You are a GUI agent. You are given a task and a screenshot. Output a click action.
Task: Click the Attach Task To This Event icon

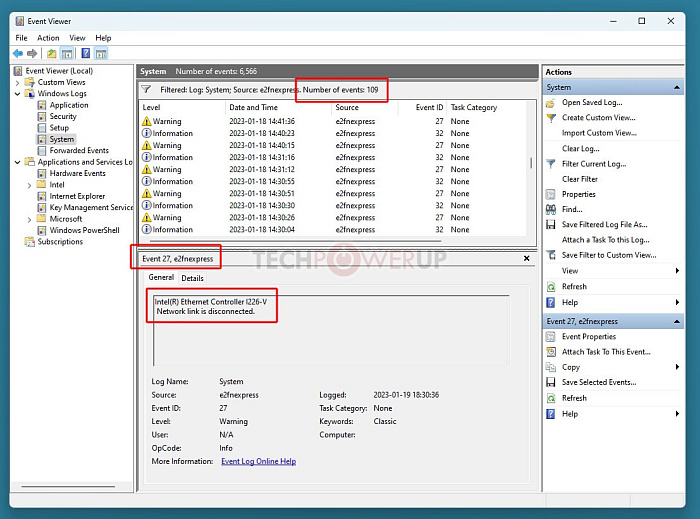(551, 352)
